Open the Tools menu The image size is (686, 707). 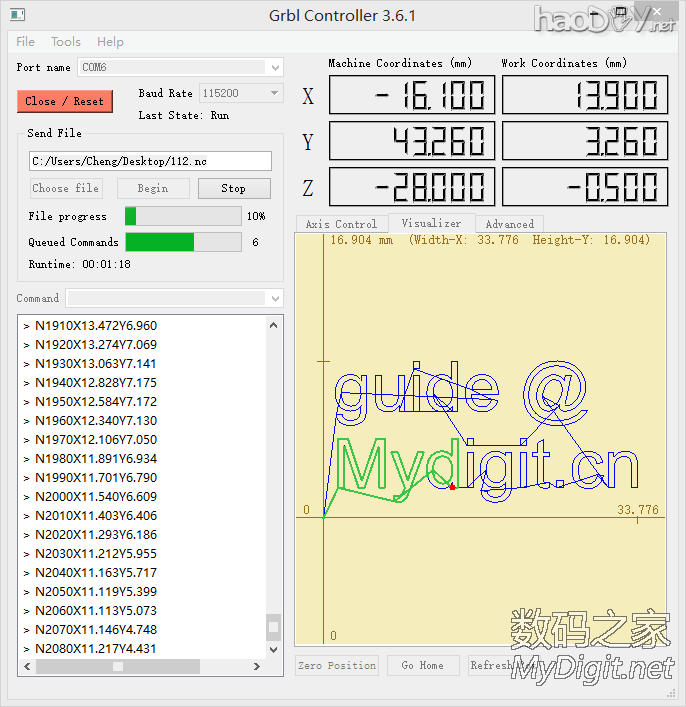[66, 42]
